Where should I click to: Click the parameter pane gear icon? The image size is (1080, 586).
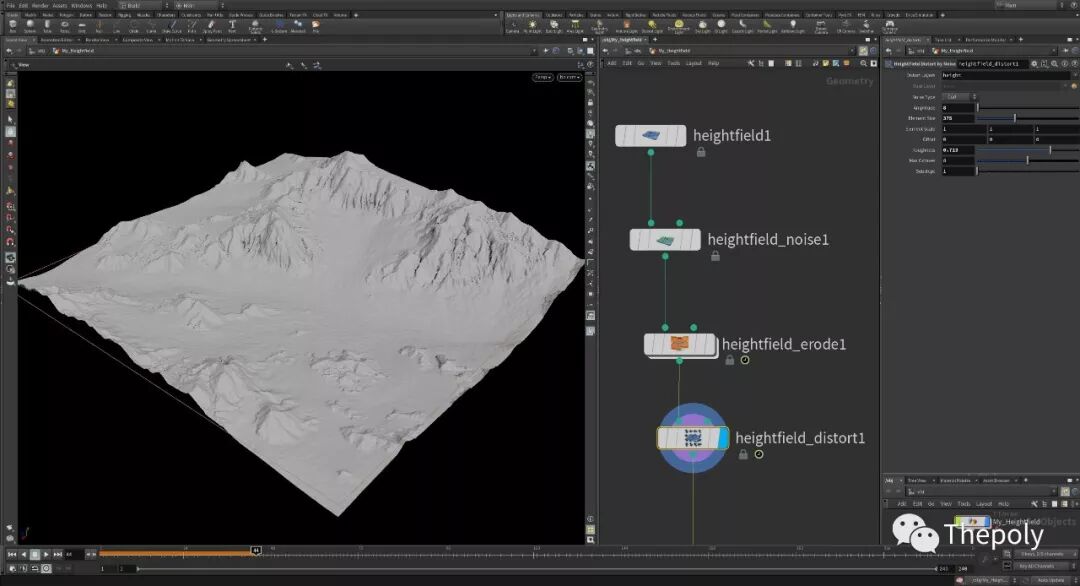1035,63
